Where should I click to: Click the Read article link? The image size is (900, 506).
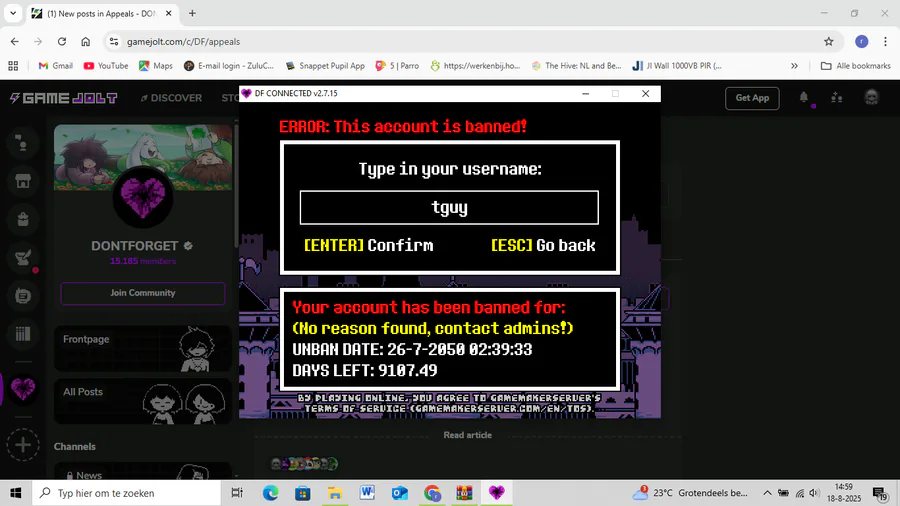tap(467, 435)
